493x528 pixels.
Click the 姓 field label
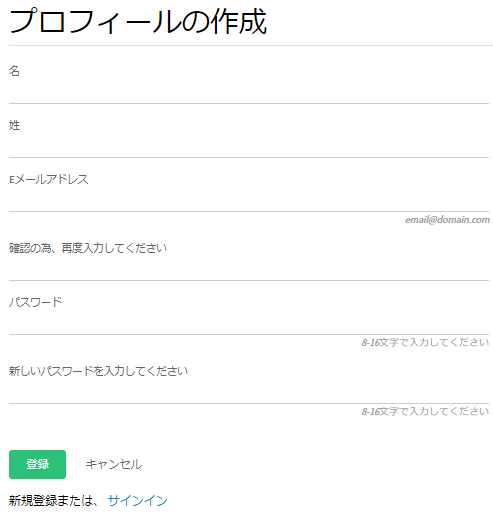14,125
